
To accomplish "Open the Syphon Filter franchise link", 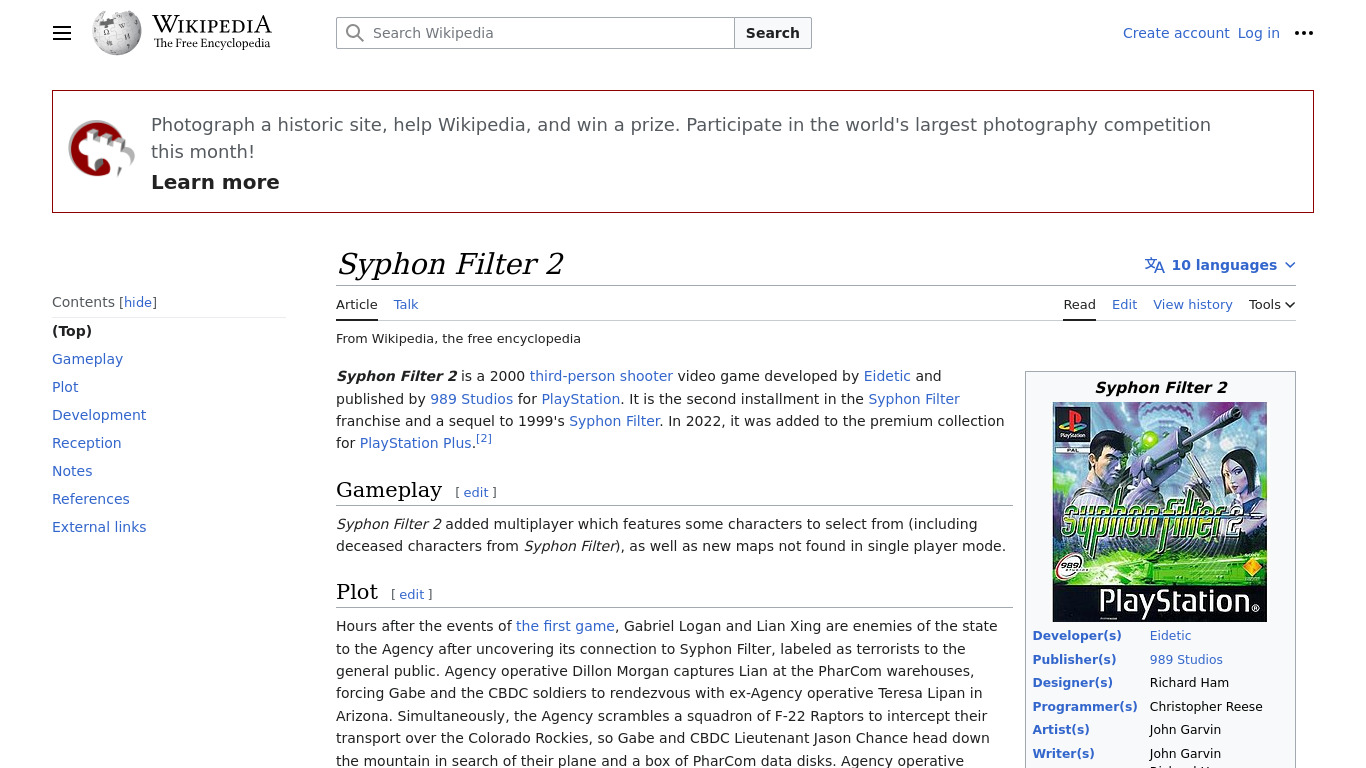I will [914, 399].
